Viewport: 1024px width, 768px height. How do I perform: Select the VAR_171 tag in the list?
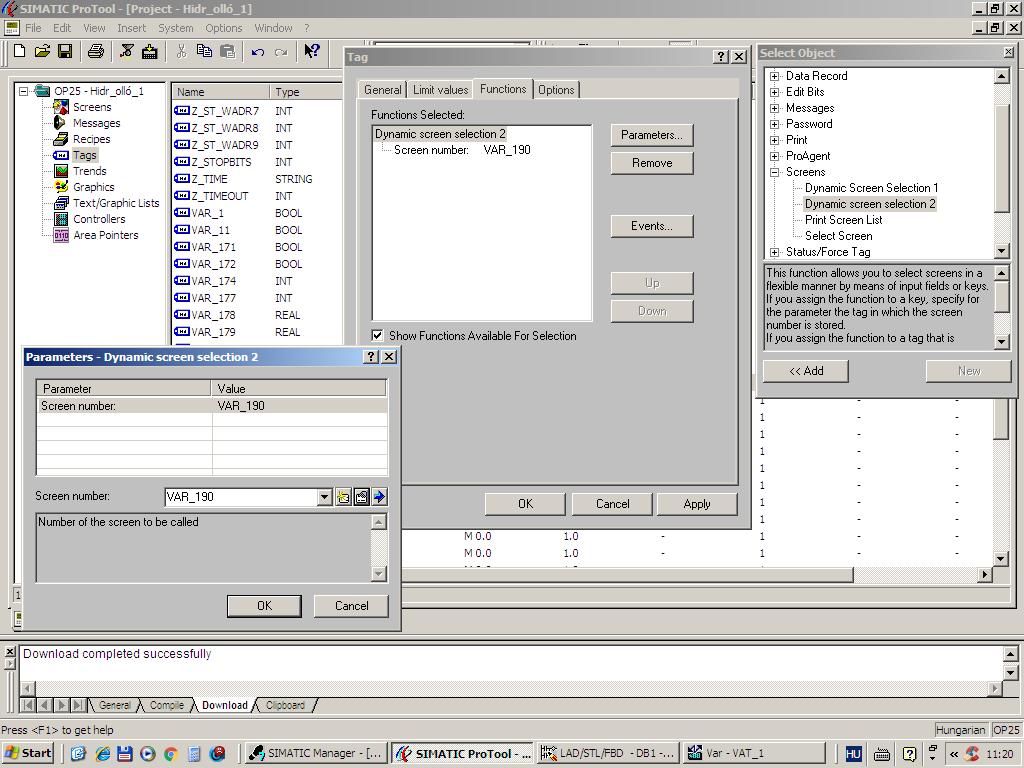click(x=214, y=247)
